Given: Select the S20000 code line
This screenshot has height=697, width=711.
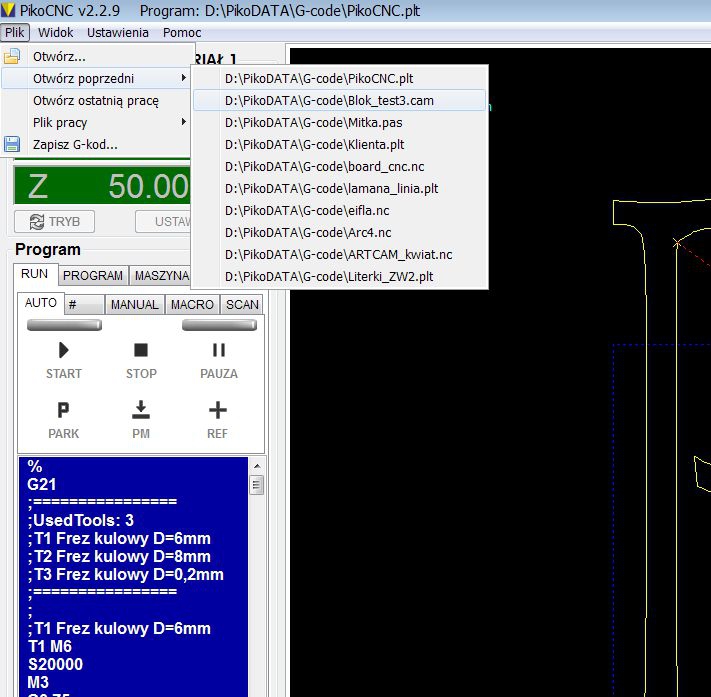Looking at the screenshot, I should 134,664.
